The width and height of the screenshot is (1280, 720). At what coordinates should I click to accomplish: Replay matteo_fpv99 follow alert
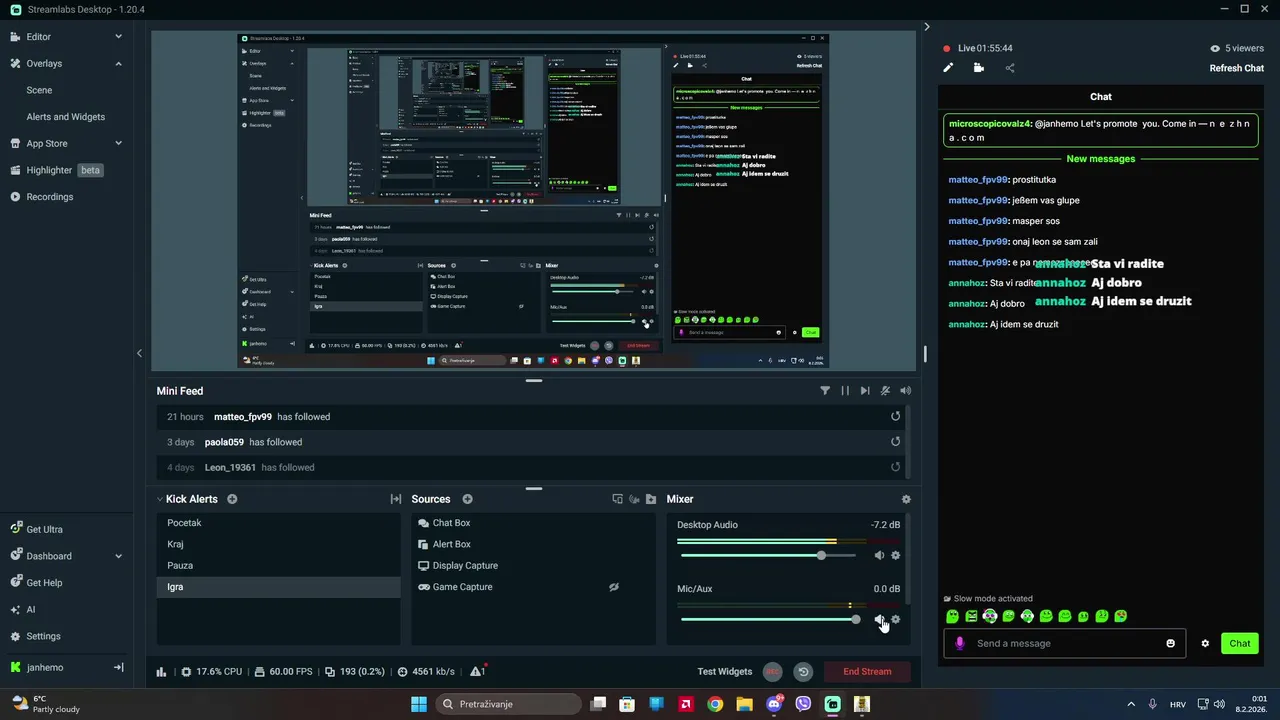(x=895, y=416)
